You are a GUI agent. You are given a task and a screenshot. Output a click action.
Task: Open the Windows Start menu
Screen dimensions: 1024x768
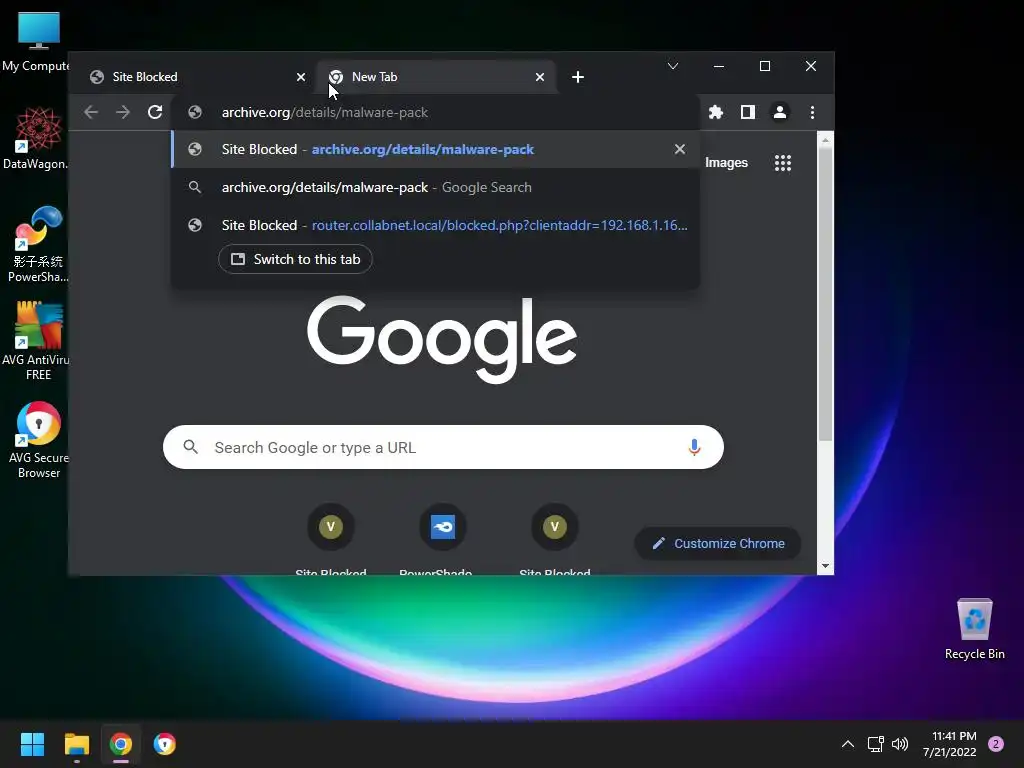(32, 744)
